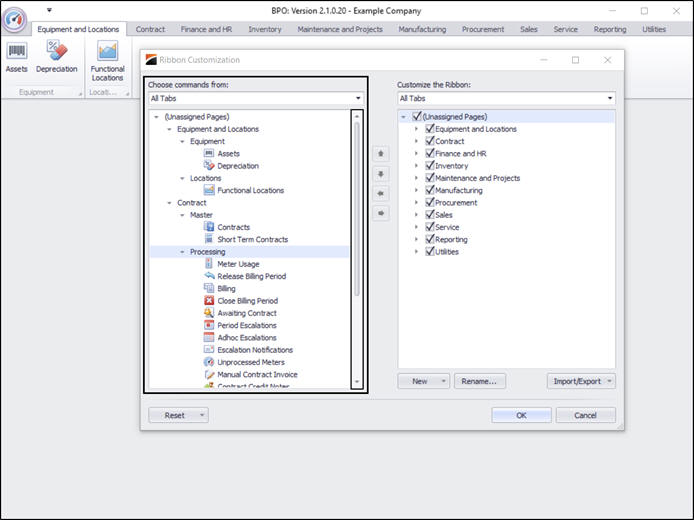Click the remove (left arrow) button
Image resolution: width=694 pixels, height=520 pixels.
point(381,193)
